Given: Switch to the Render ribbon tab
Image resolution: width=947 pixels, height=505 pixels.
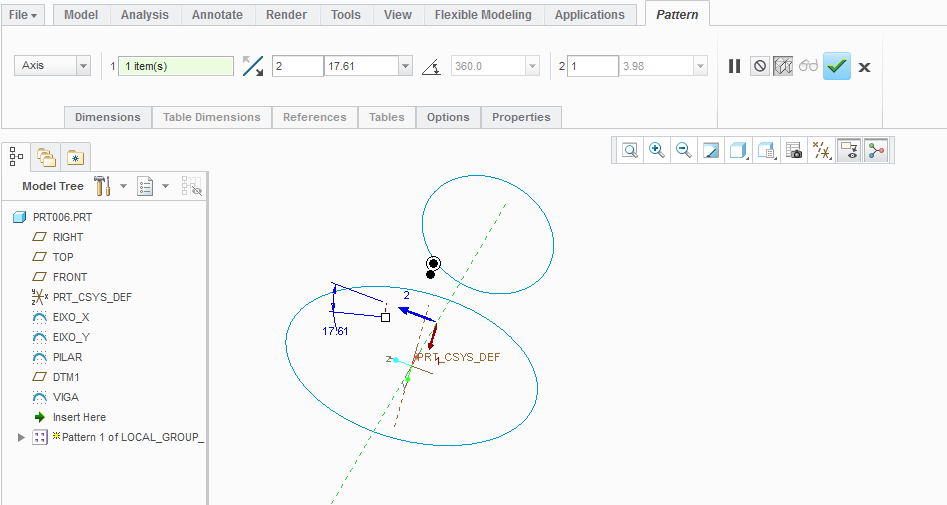Looking at the screenshot, I should coord(286,15).
